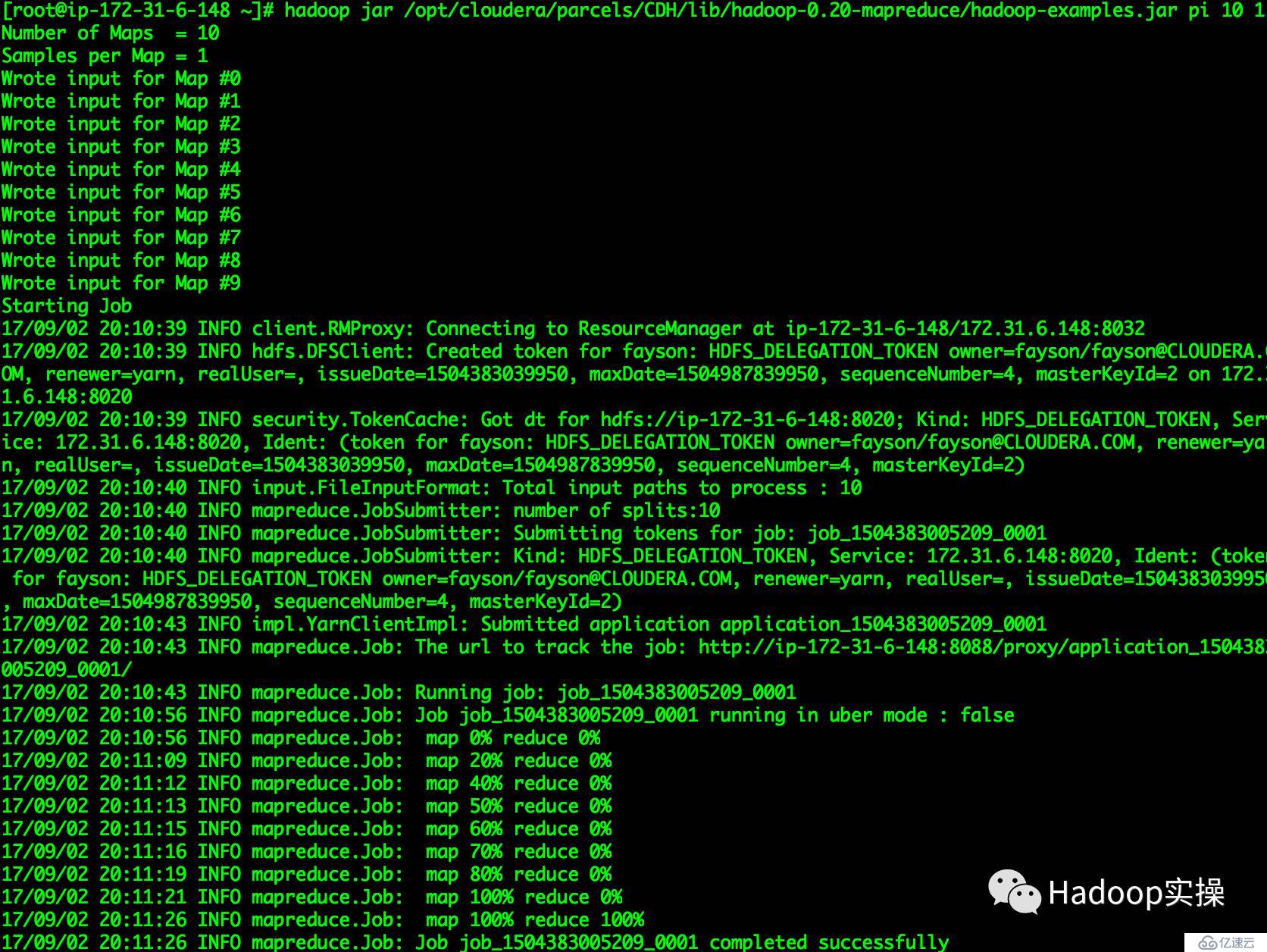The height and width of the screenshot is (952, 1267).
Task: Click the hadoop jar command at the prompt
Action: (775, 11)
